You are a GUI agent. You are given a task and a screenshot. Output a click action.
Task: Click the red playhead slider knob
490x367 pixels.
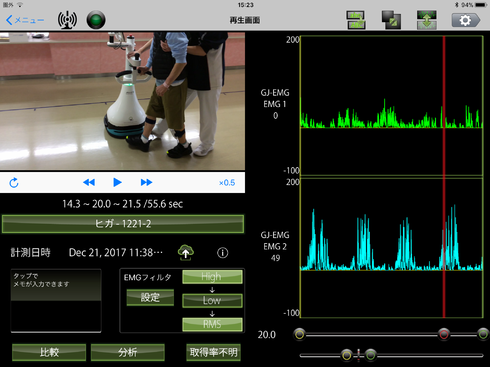tap(444, 334)
